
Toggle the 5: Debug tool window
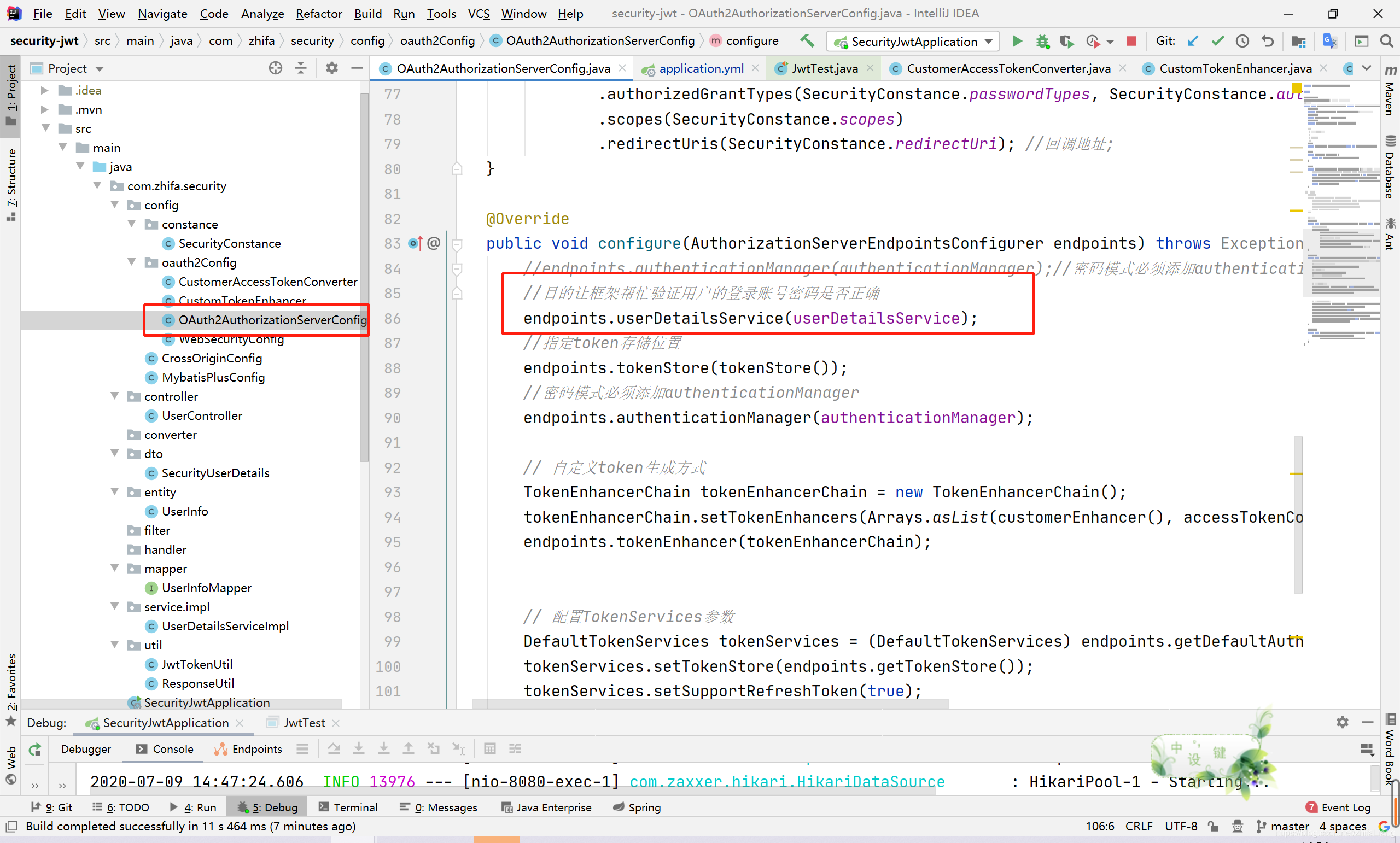(x=267, y=807)
